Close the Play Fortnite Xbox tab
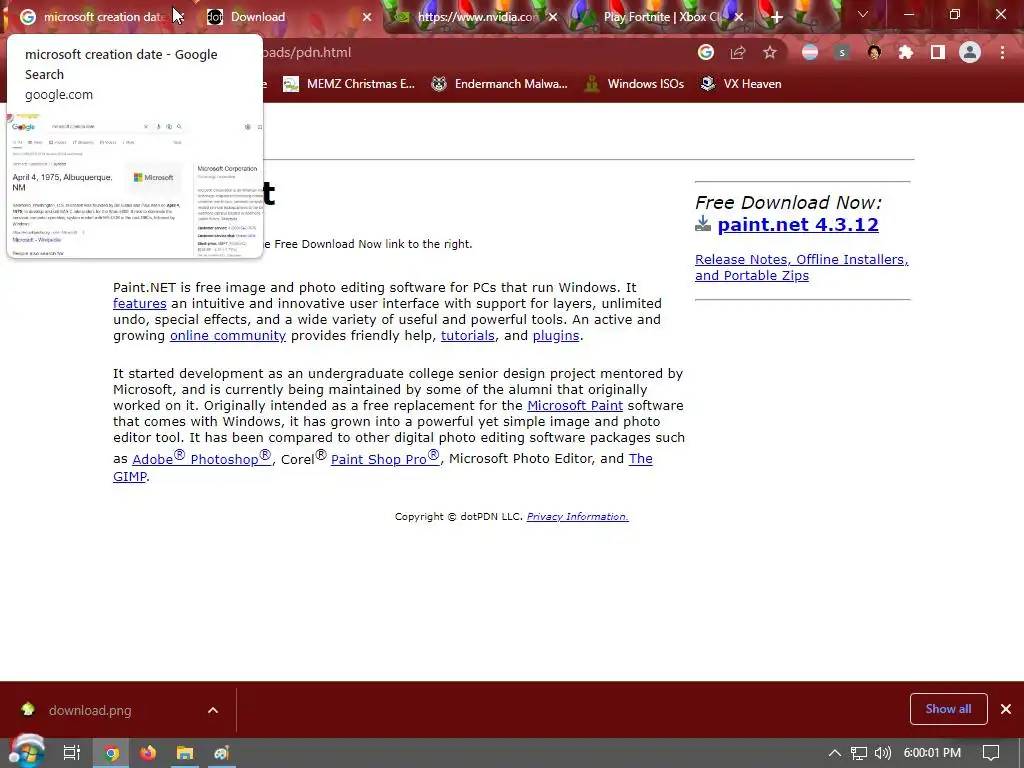Screen dimensions: 1024x768 pyautogui.click(x=739, y=17)
